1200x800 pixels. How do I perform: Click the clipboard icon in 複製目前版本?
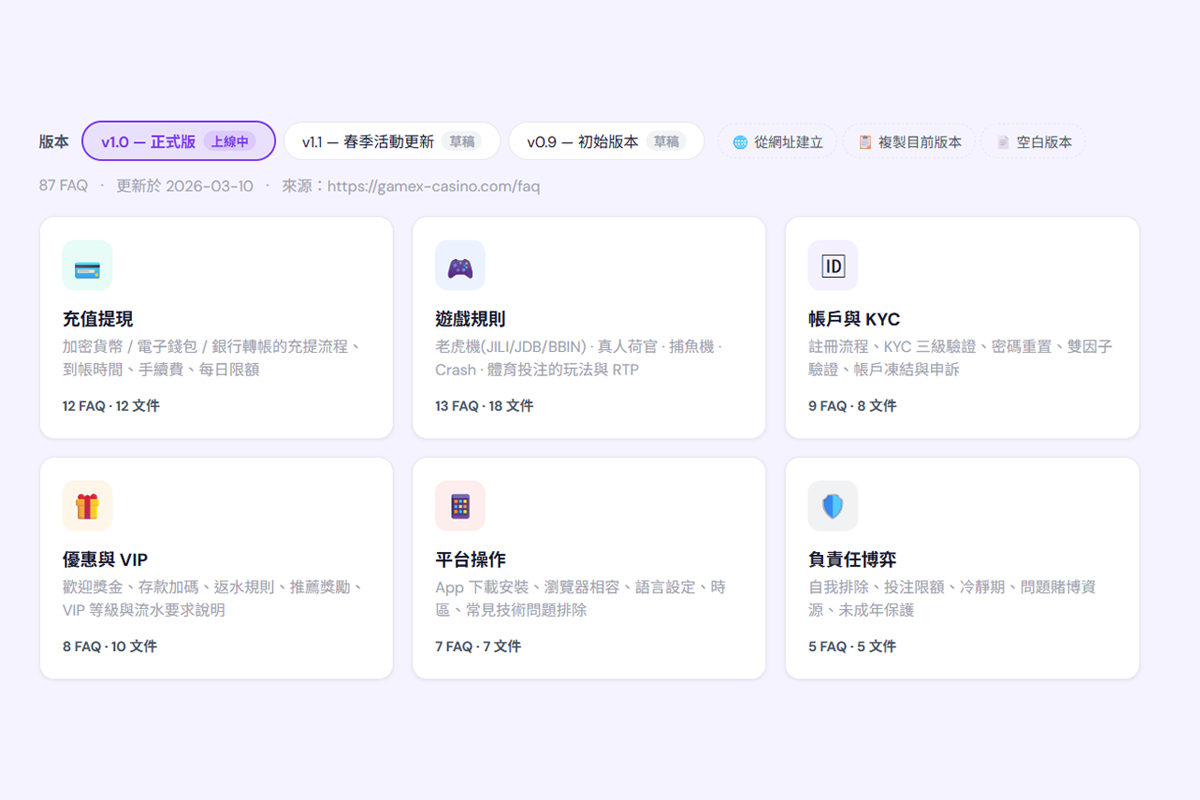point(865,142)
